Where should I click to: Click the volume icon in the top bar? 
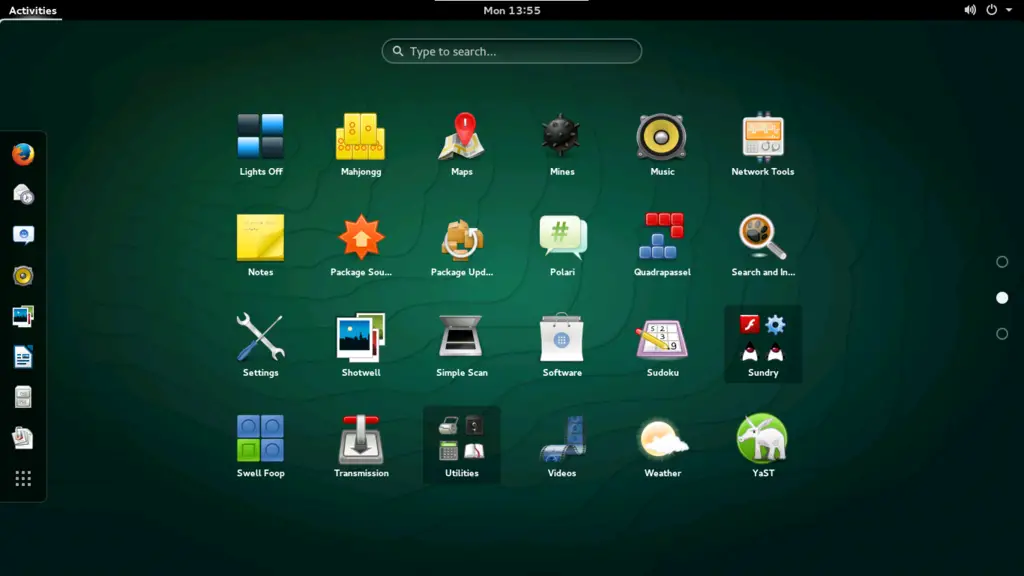[970, 10]
